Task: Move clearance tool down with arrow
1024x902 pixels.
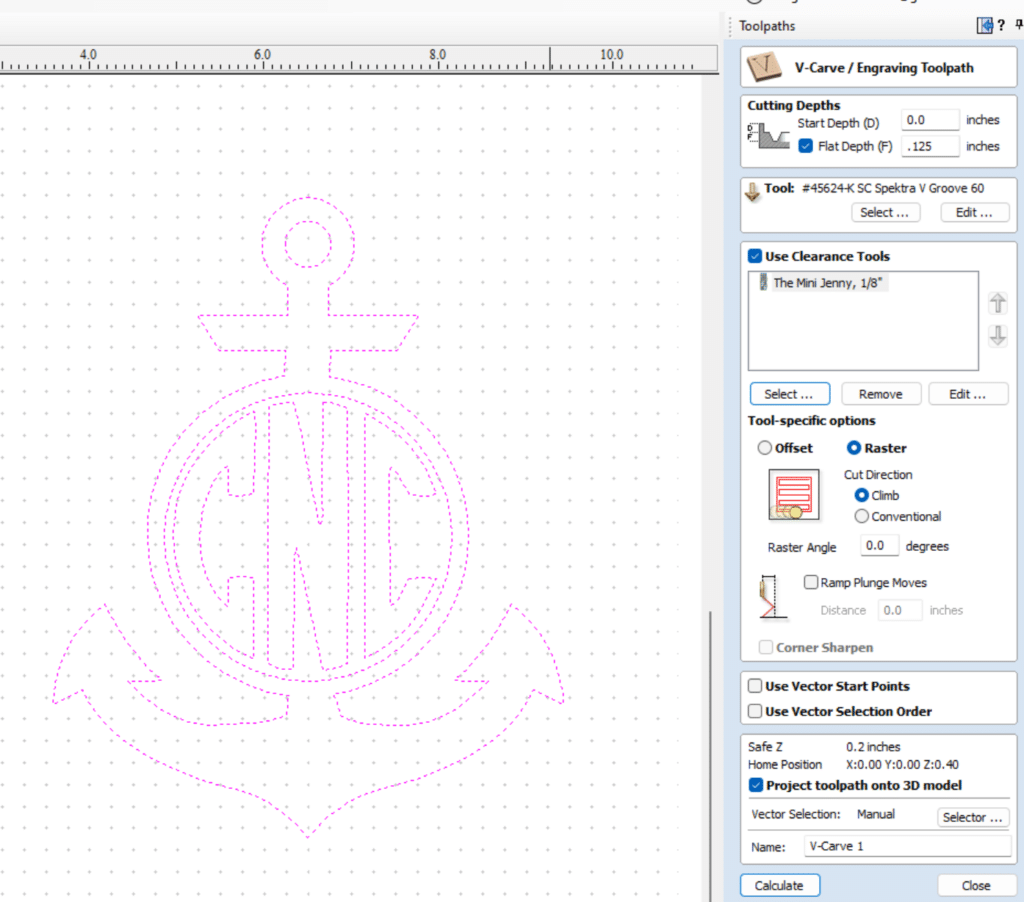Action: pyautogui.click(x=997, y=336)
